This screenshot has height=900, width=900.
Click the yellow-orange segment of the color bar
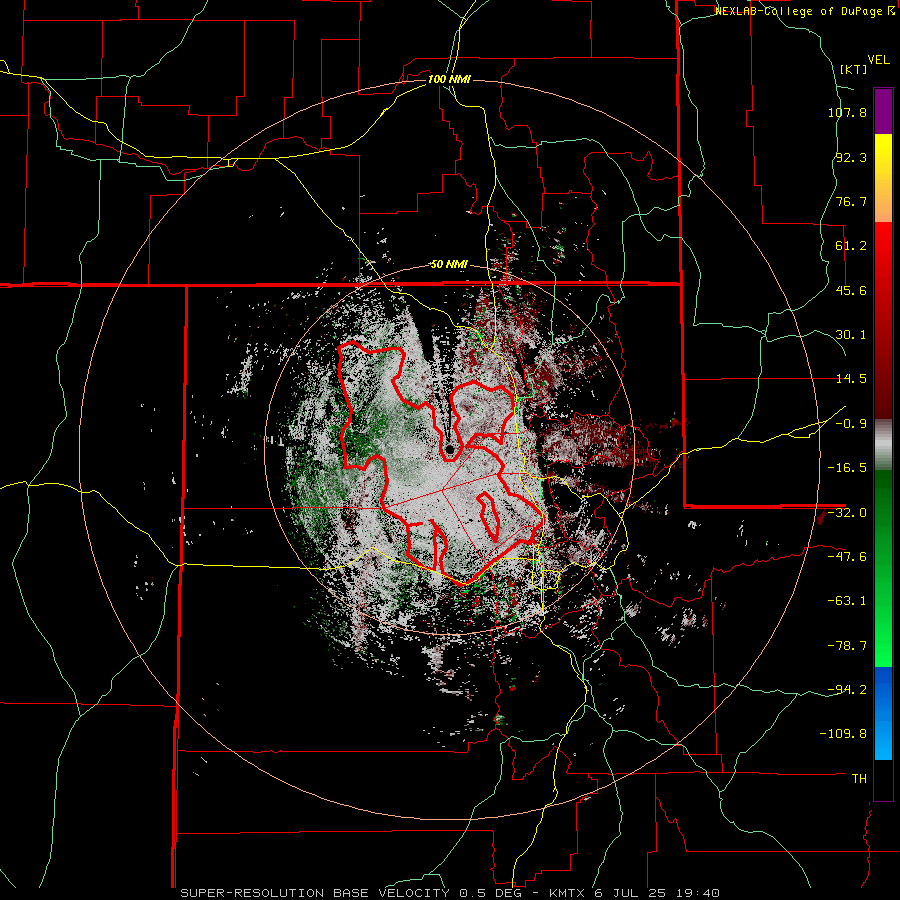[x=883, y=178]
